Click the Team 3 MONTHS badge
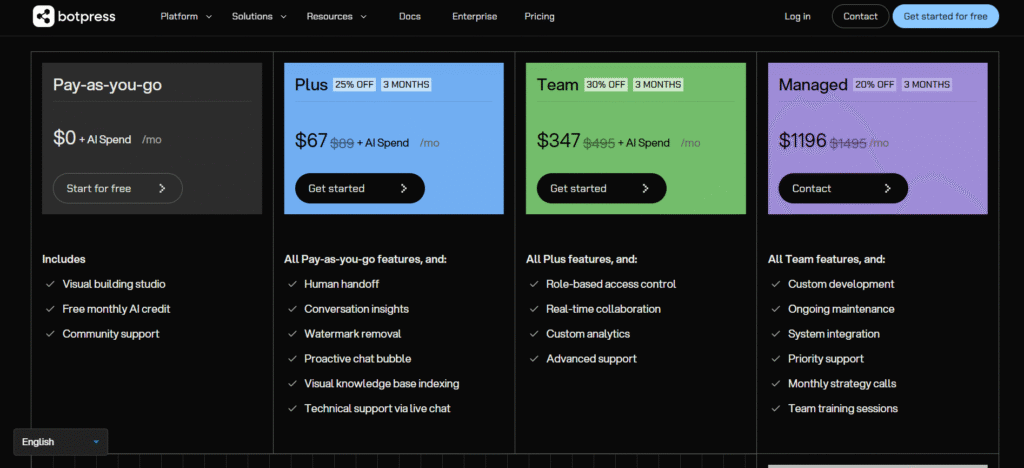This screenshot has width=1024, height=468. click(x=658, y=85)
